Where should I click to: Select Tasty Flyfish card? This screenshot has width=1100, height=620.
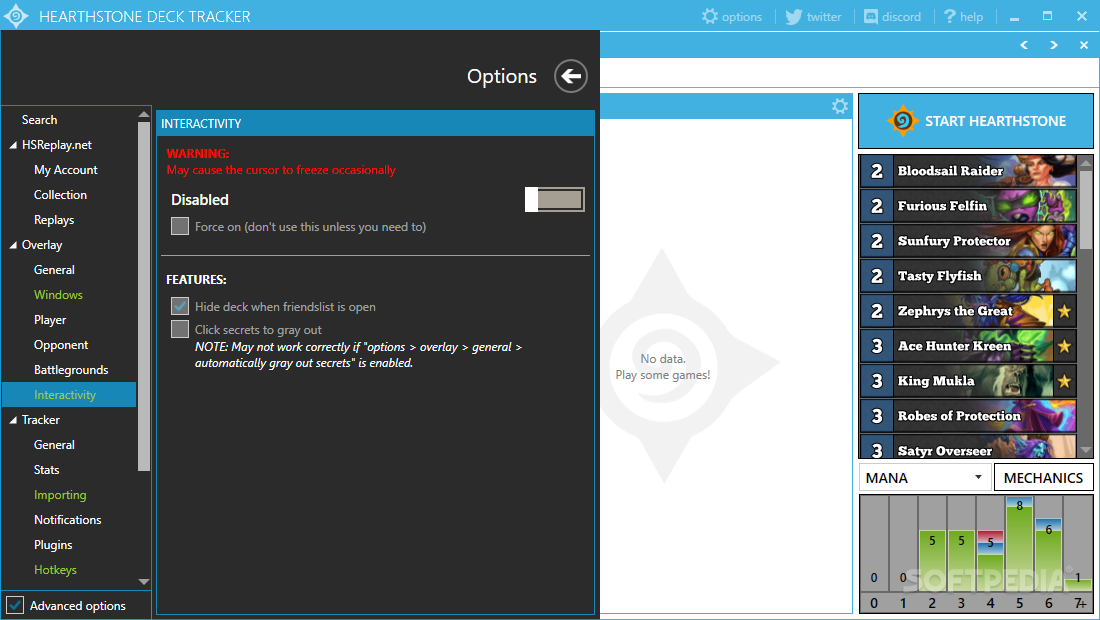coord(968,276)
